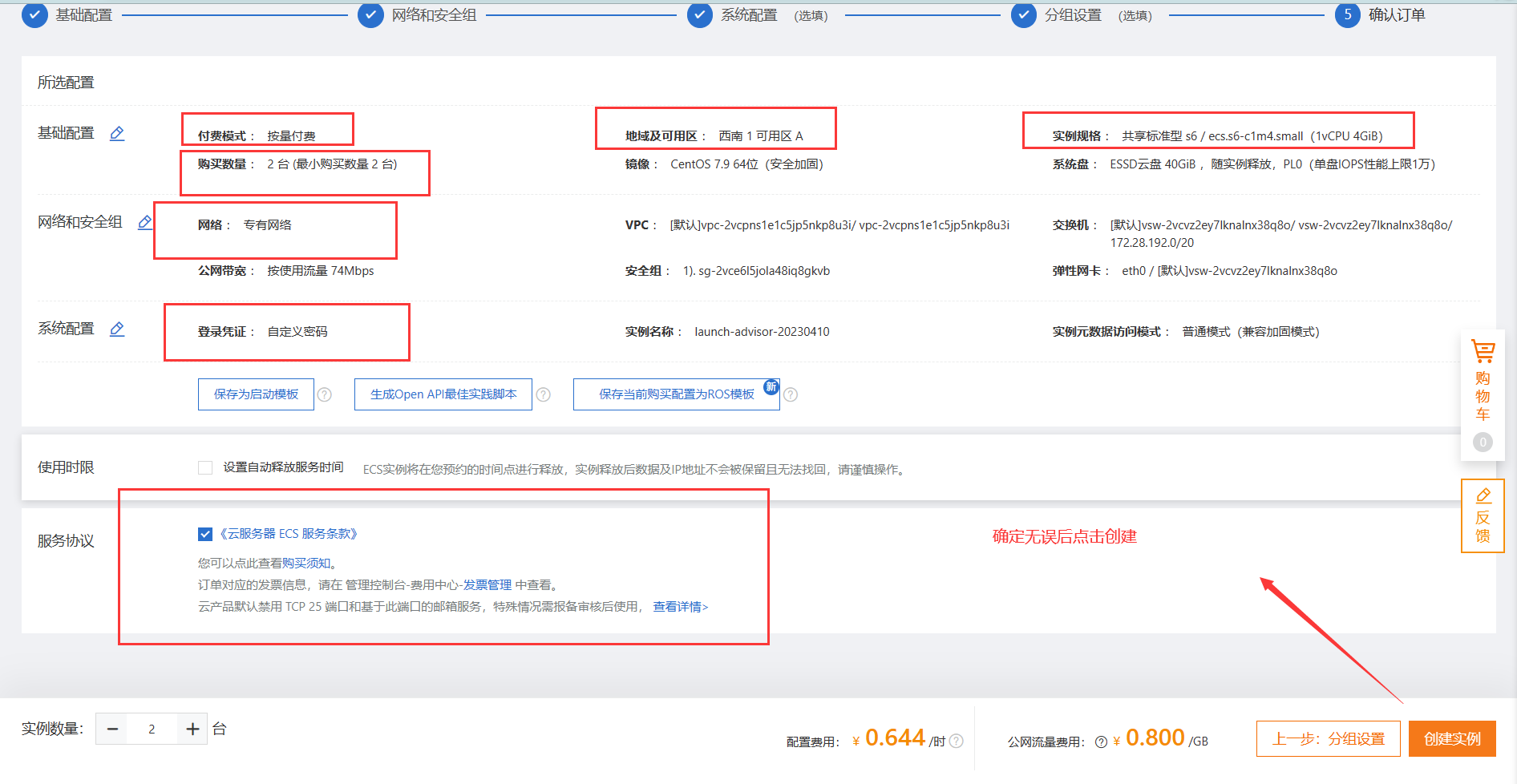Click 保存为启动模板 button
The height and width of the screenshot is (784, 1517).
click(256, 394)
